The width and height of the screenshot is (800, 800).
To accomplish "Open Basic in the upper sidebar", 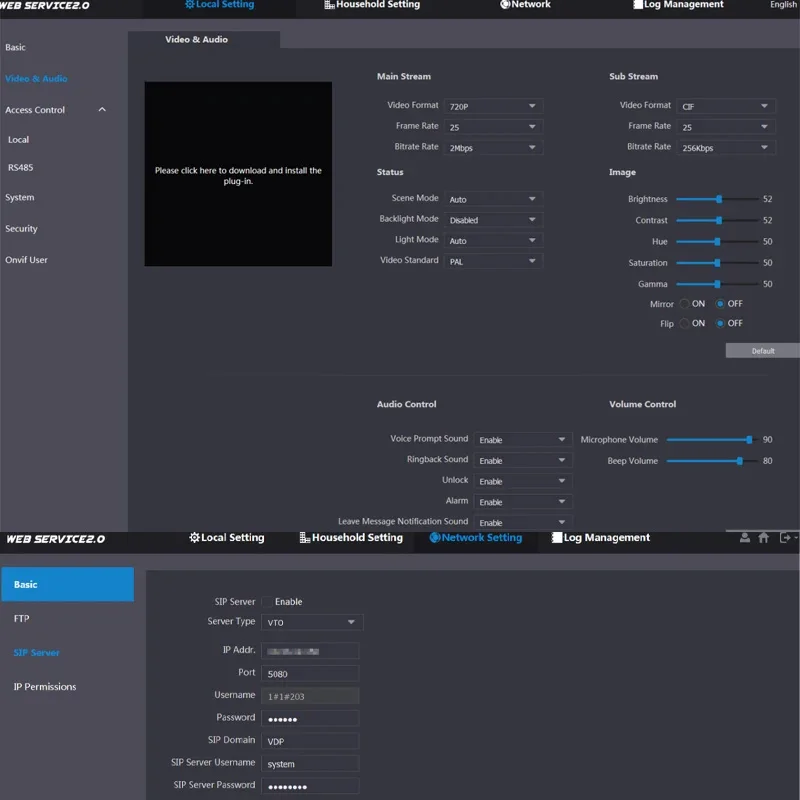I will [15, 47].
